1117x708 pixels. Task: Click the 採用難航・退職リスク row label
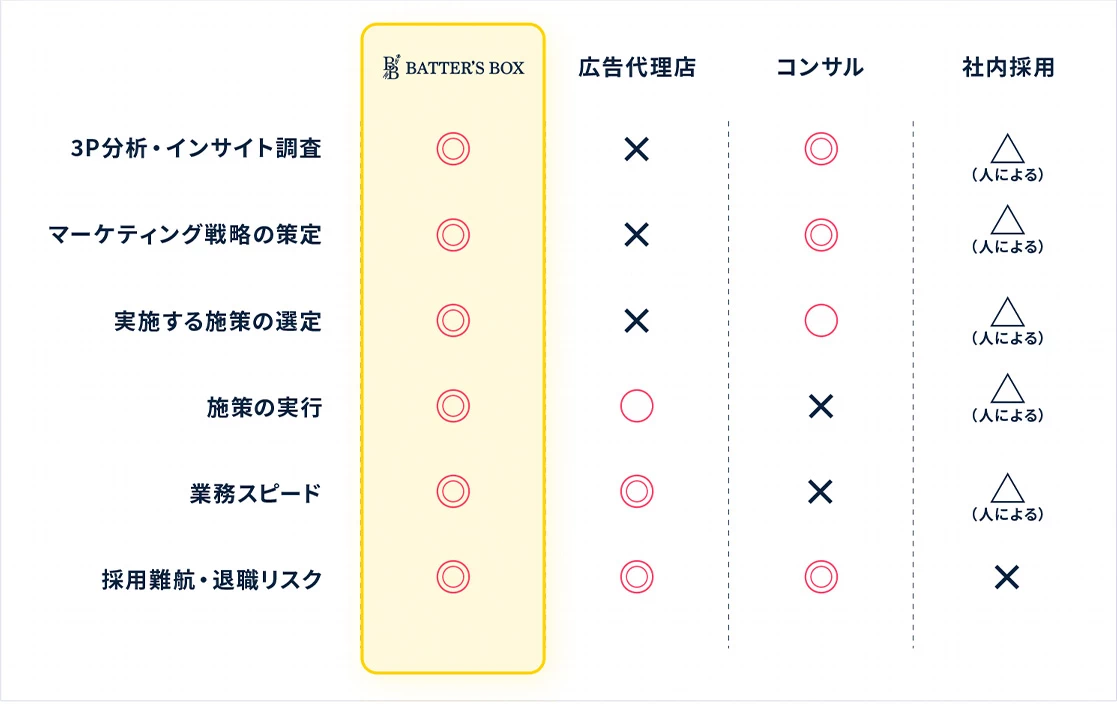(211, 578)
